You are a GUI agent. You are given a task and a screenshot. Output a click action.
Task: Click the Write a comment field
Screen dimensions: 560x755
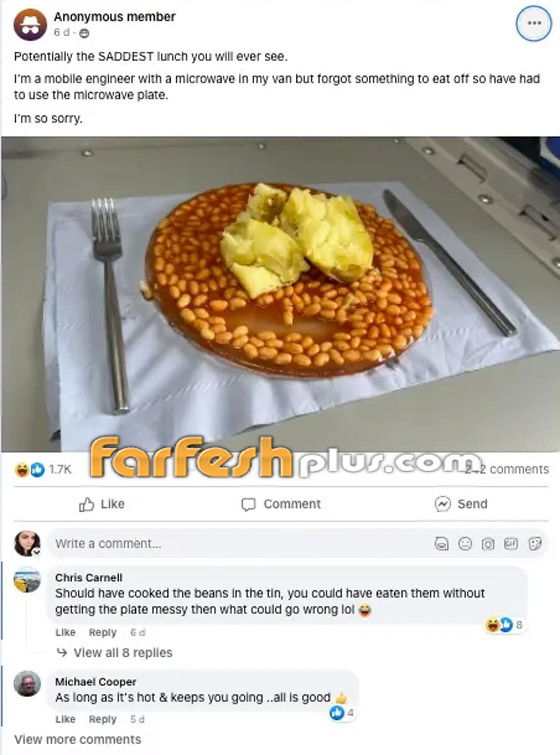click(297, 544)
